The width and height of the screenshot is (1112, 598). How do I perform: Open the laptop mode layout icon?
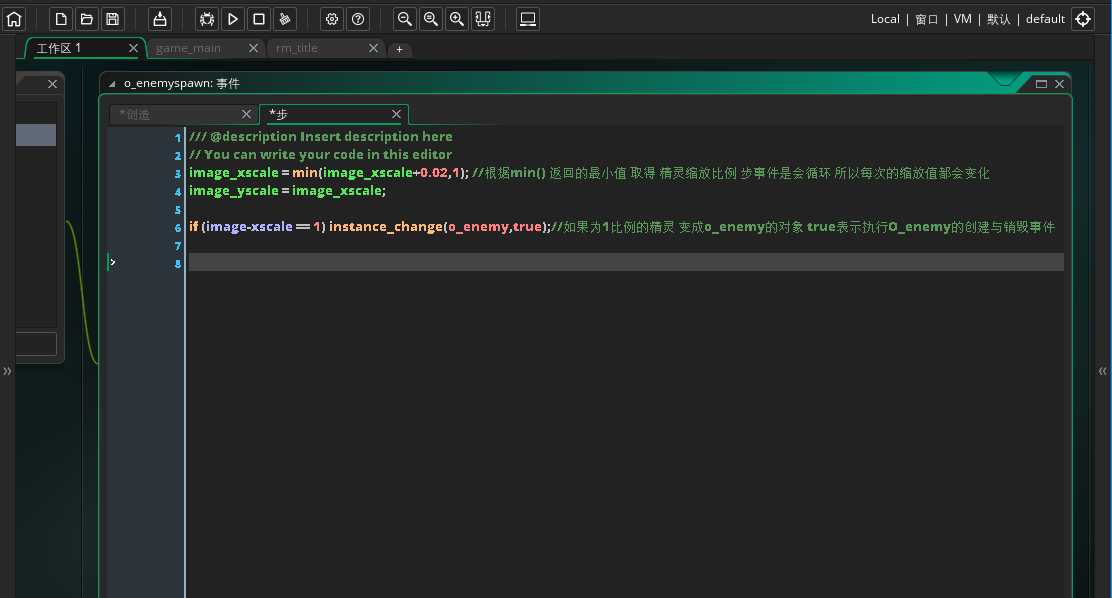click(528, 19)
